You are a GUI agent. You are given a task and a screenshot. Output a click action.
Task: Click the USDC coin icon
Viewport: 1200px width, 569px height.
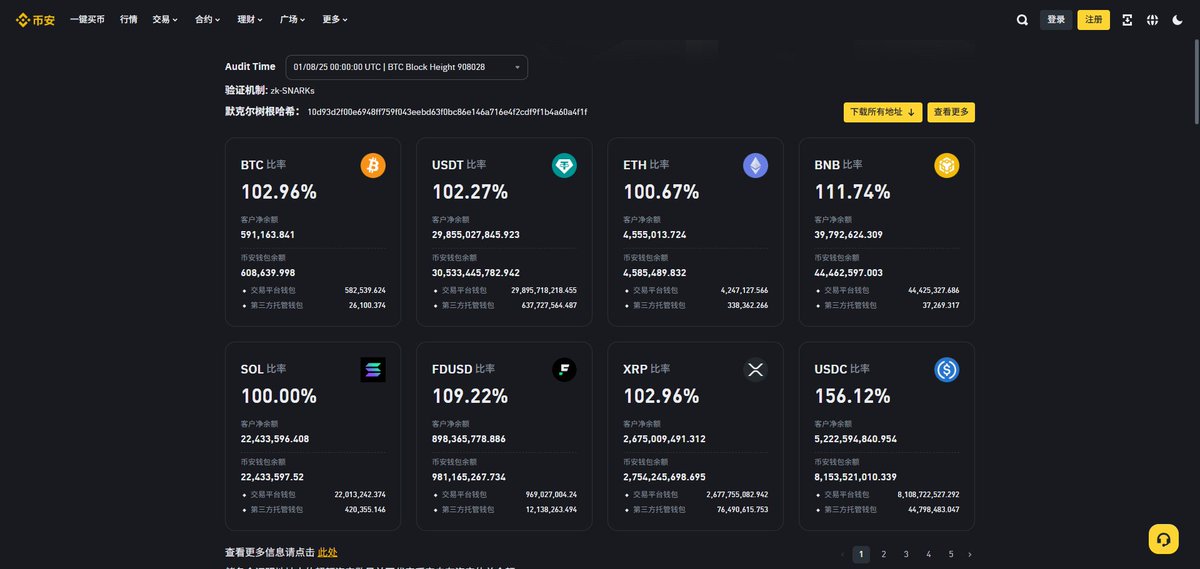pos(947,370)
